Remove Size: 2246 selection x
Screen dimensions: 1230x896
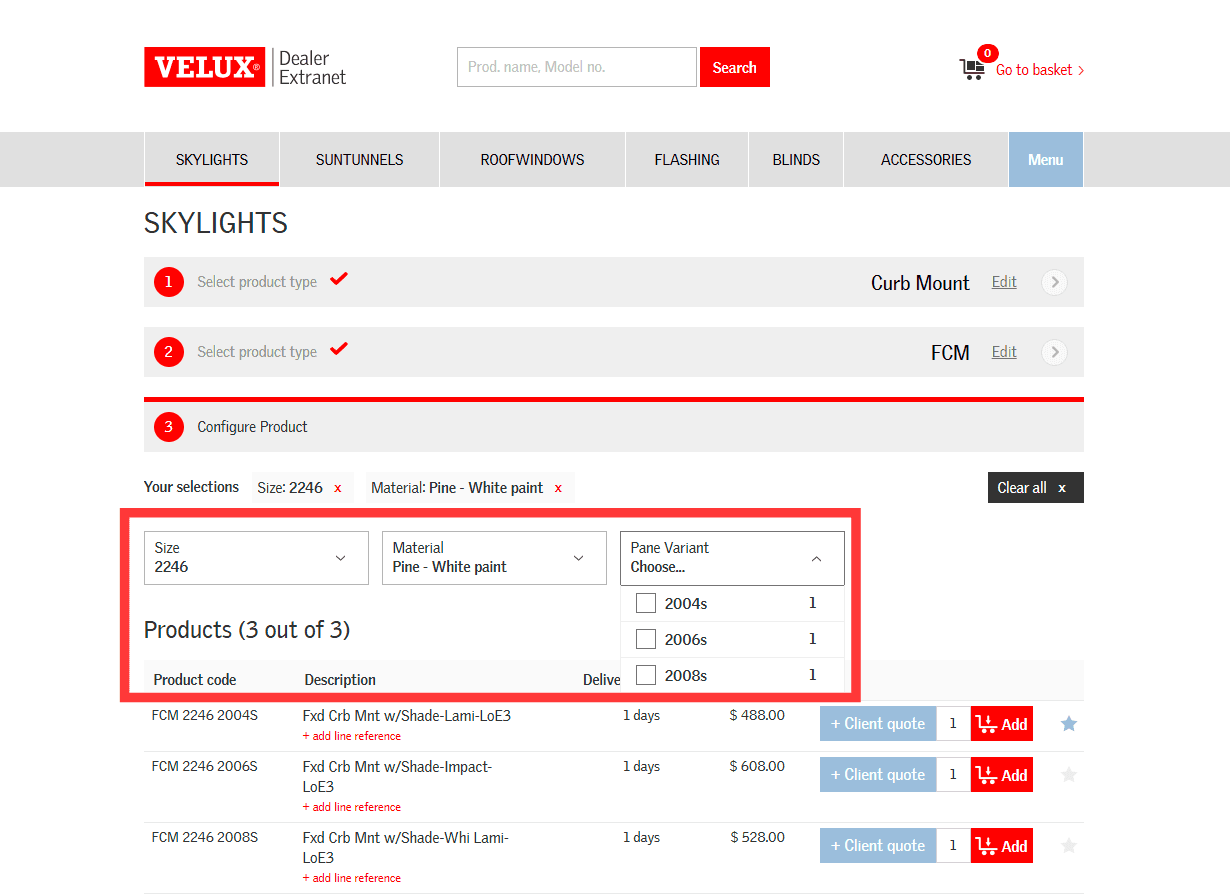338,488
